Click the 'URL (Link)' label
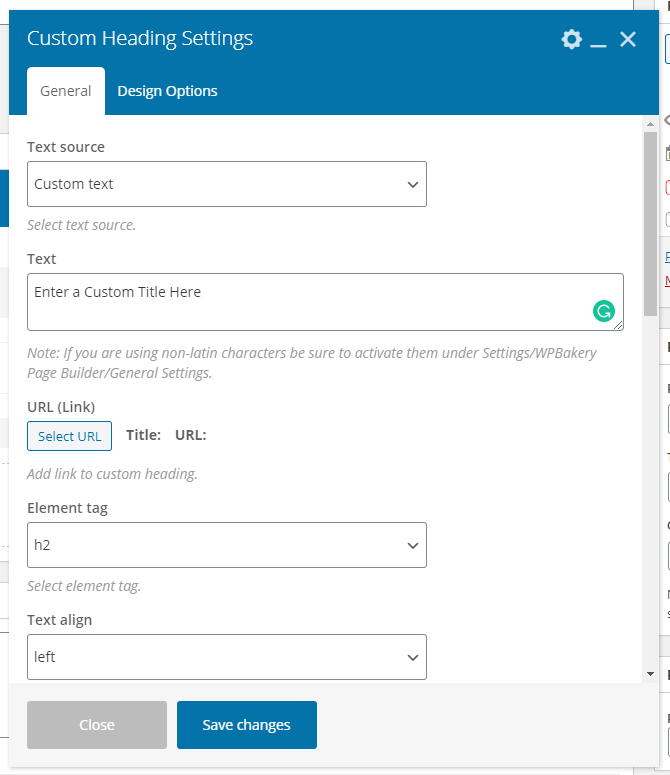The image size is (670, 775). 61,407
